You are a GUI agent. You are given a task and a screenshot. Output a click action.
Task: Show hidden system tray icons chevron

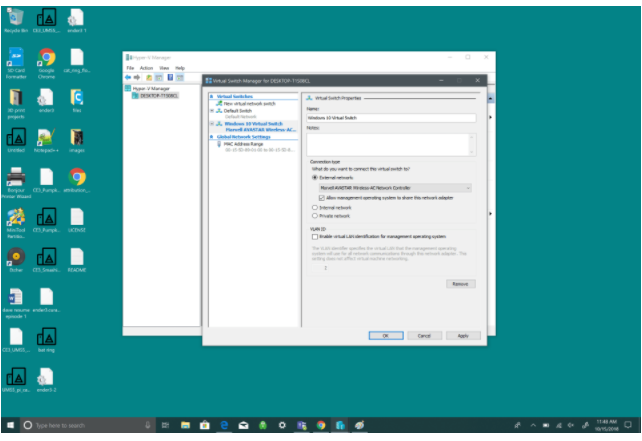(533, 425)
